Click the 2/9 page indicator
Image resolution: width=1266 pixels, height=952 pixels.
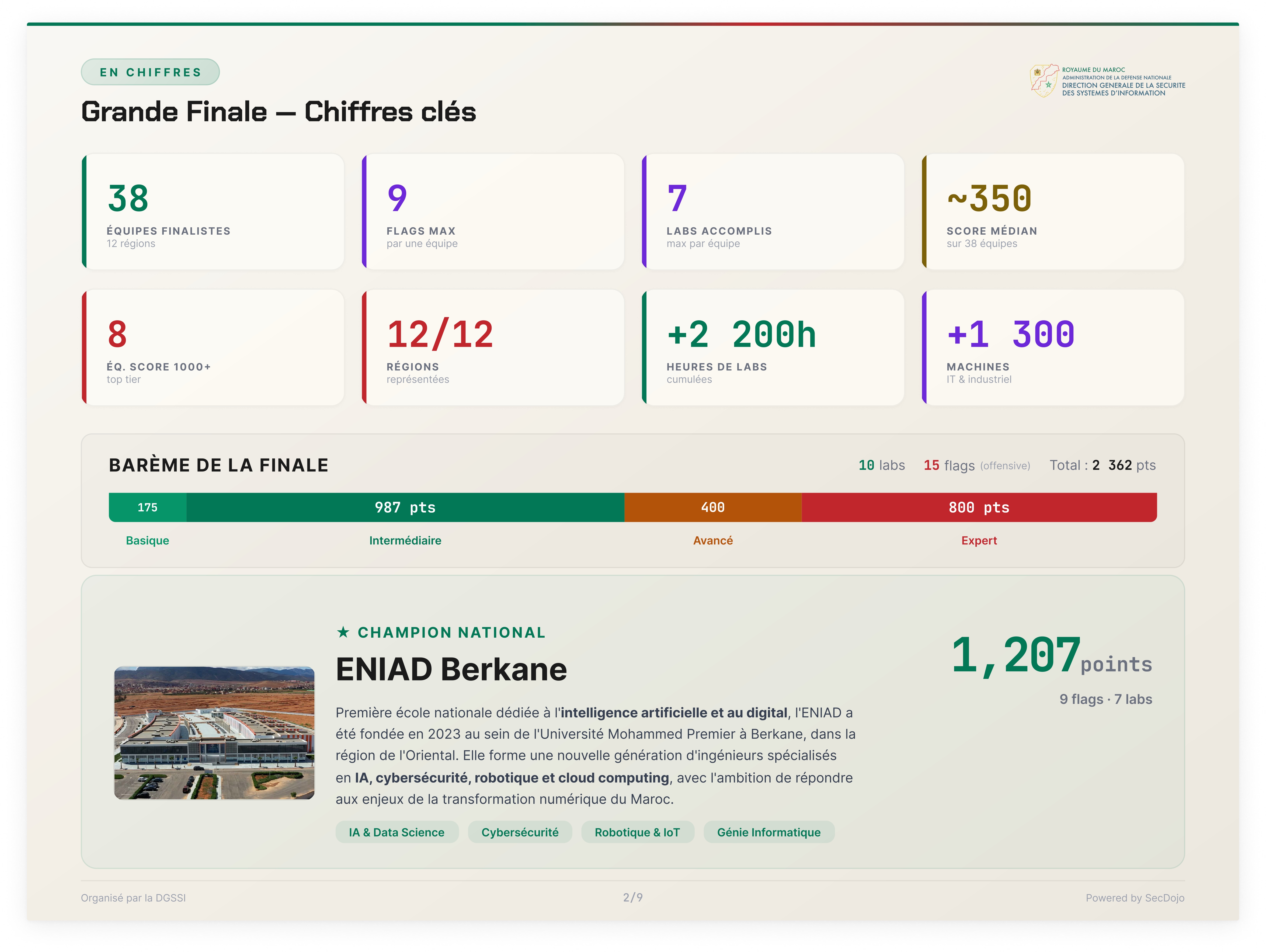[x=632, y=897]
